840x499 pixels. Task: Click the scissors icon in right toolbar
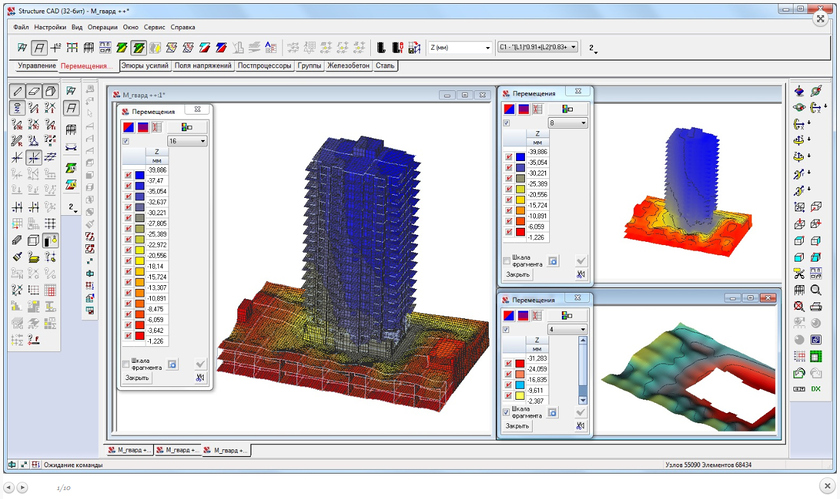(x=798, y=273)
